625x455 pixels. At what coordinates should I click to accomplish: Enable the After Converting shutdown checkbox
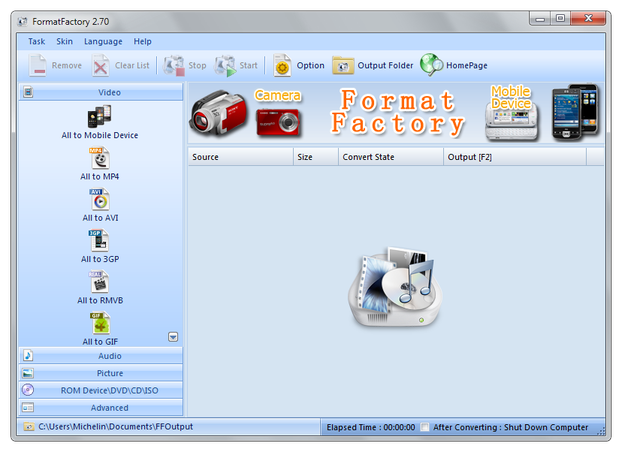425,427
